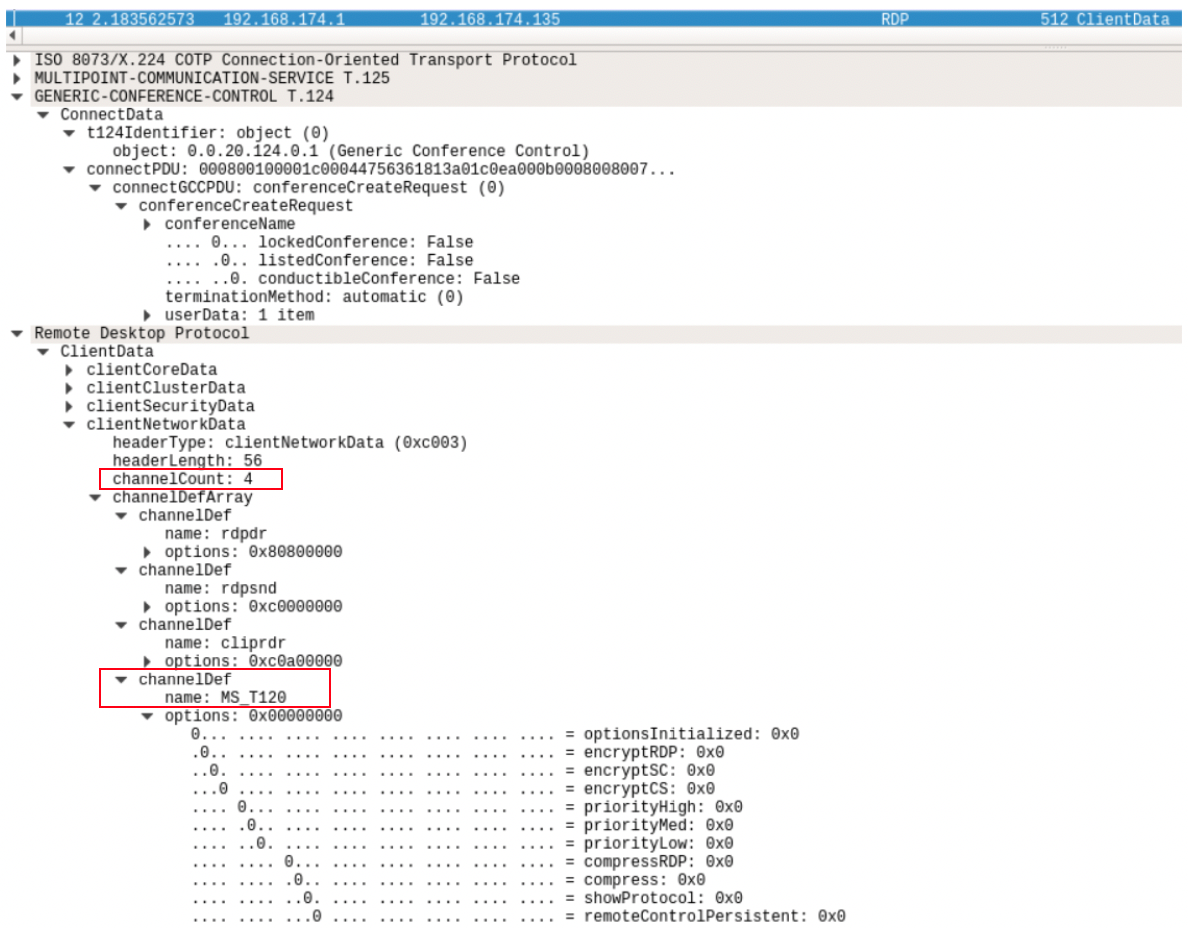
Task: Click the left arrow of horizontal scrollbar
Action: tap(12, 36)
